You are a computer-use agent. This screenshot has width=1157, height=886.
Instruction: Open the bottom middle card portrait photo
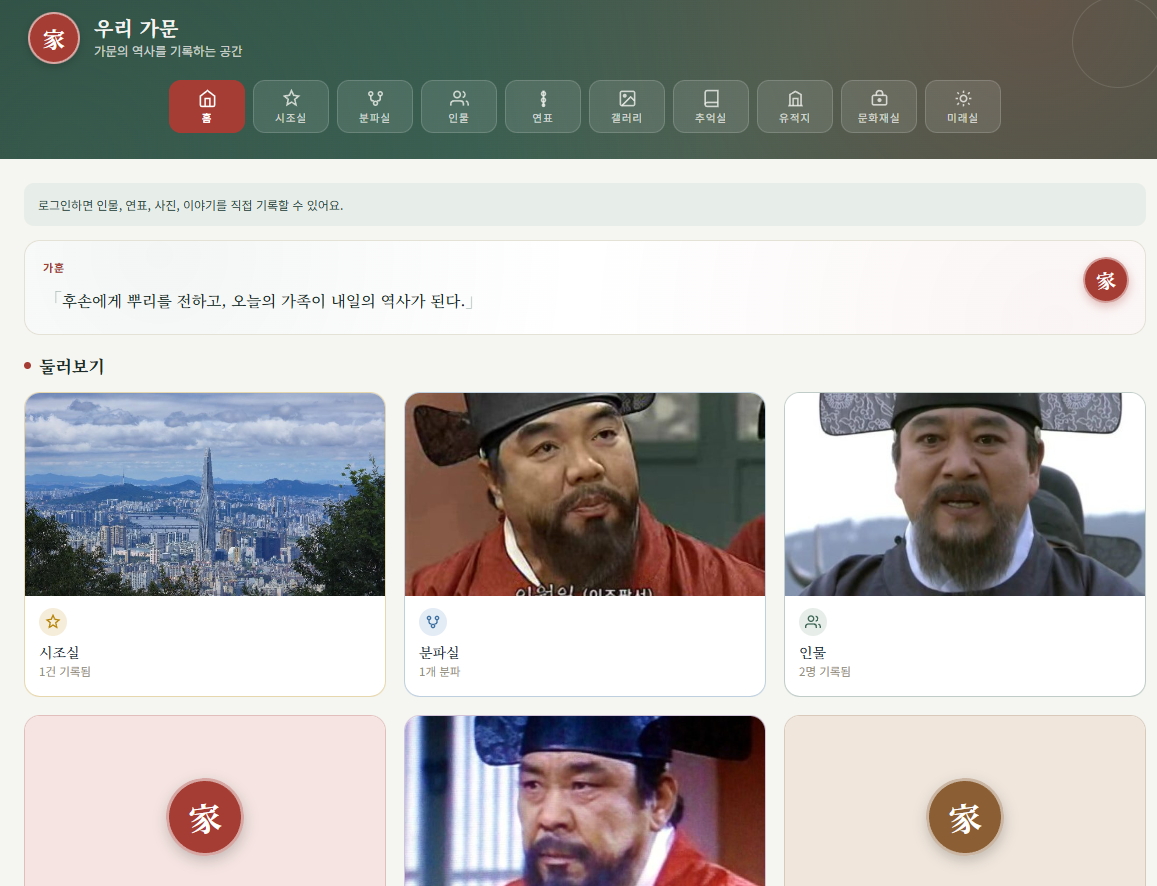point(585,801)
